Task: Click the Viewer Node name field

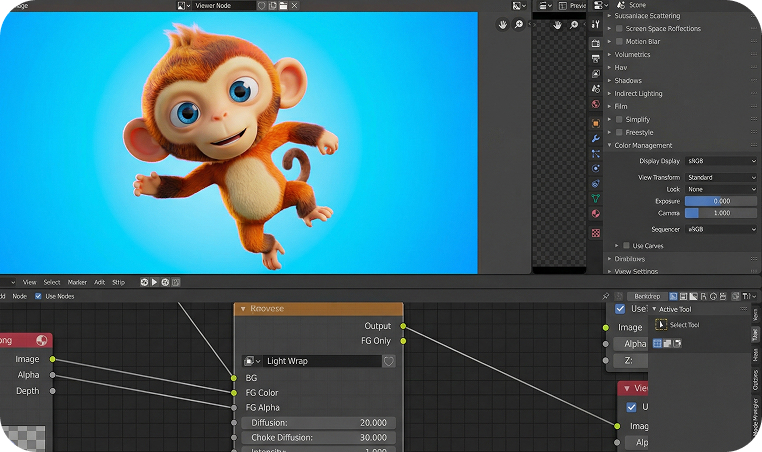Action: click(224, 6)
